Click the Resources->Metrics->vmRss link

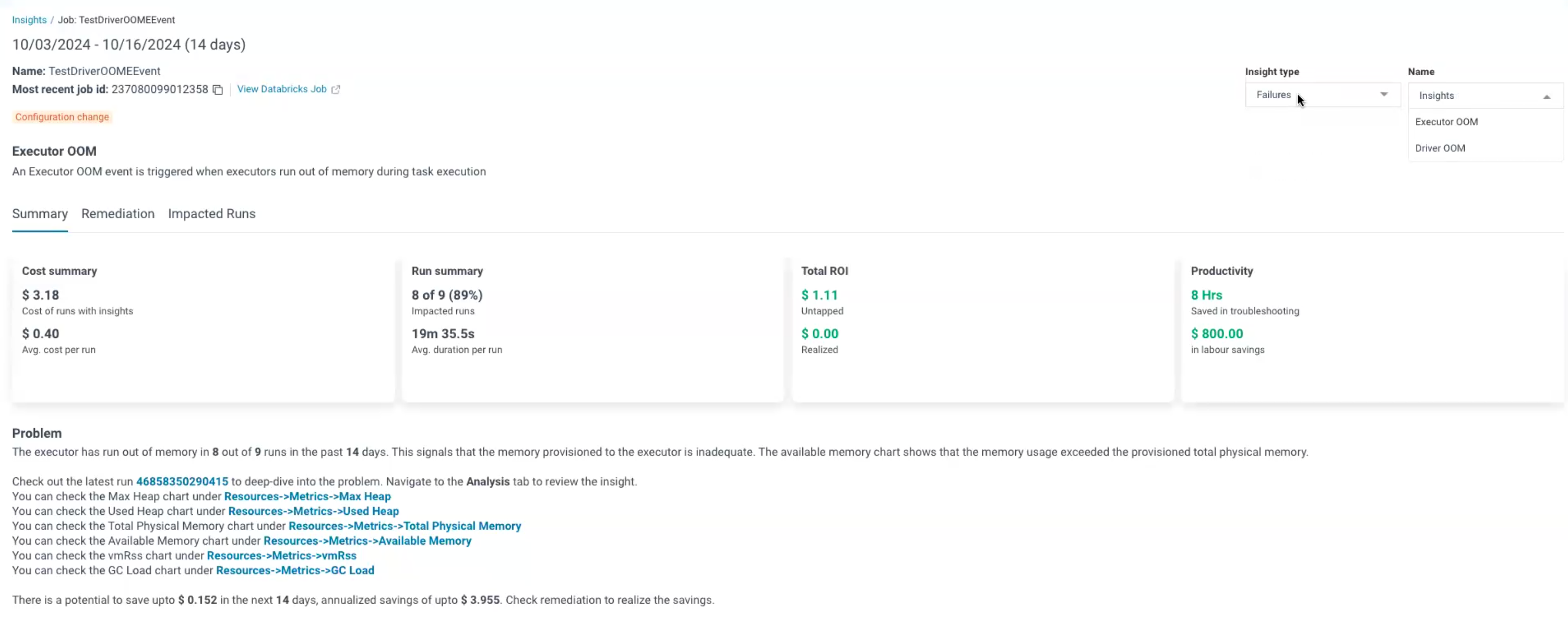click(x=281, y=556)
